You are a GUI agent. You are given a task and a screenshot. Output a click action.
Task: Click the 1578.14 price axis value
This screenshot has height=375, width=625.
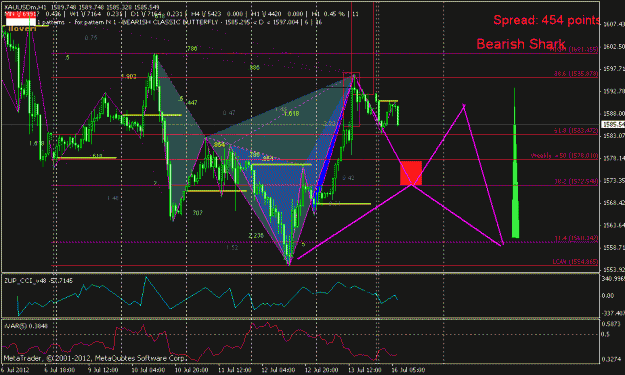614,158
